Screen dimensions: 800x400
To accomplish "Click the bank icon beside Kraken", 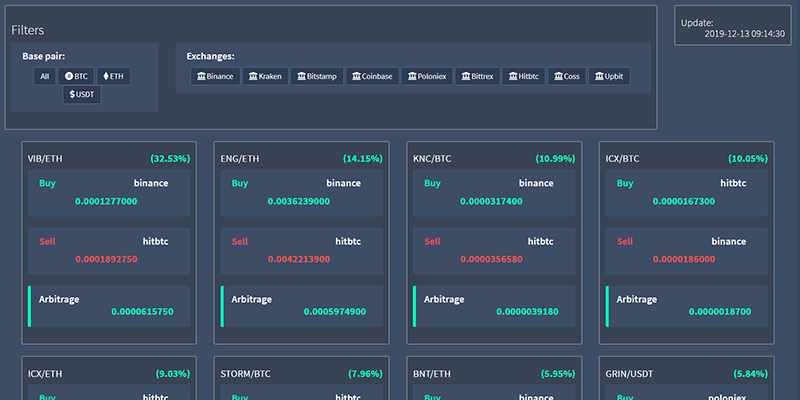I will [253, 77].
